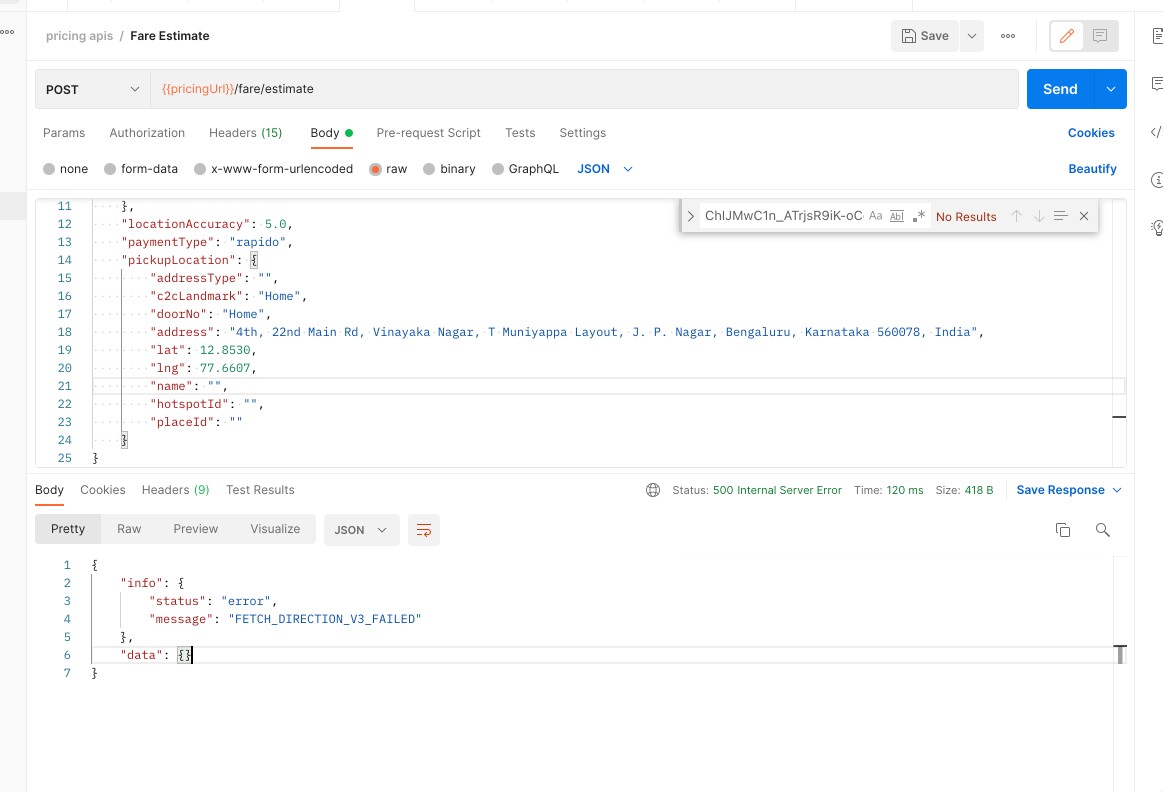1163x792 pixels.
Task: Copy response using the copy icon
Action: (x=1063, y=530)
